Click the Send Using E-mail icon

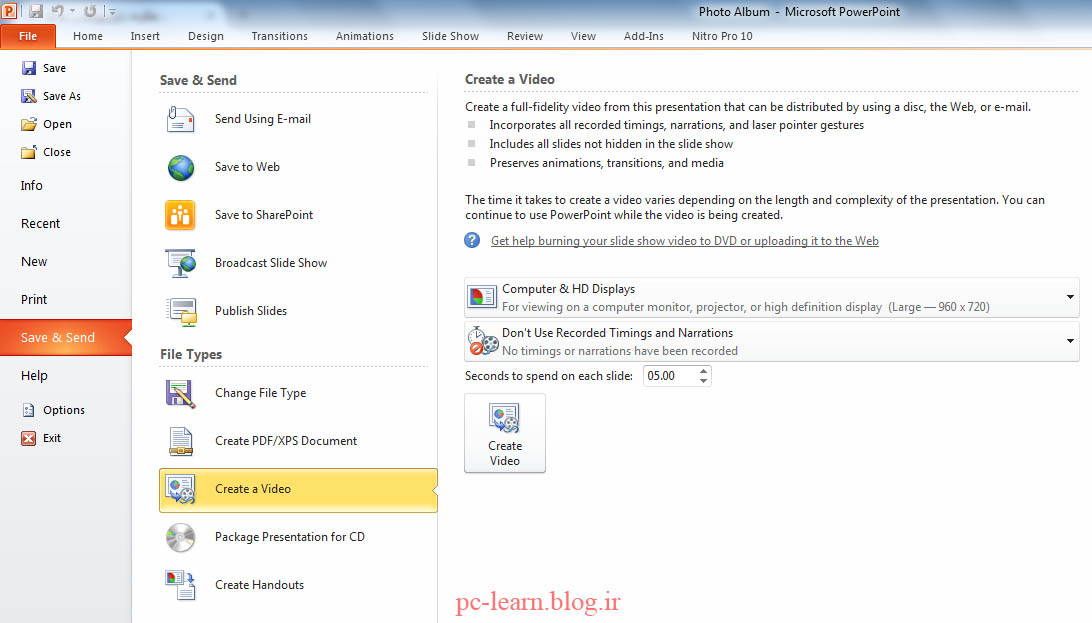point(181,119)
